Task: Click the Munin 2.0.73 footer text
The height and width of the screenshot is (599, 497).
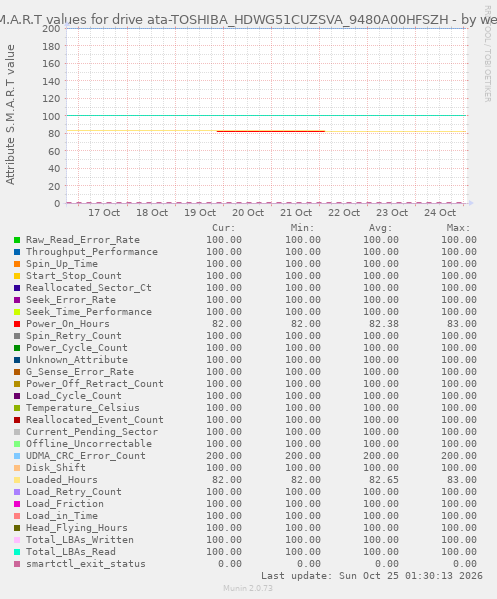Action: (248, 588)
